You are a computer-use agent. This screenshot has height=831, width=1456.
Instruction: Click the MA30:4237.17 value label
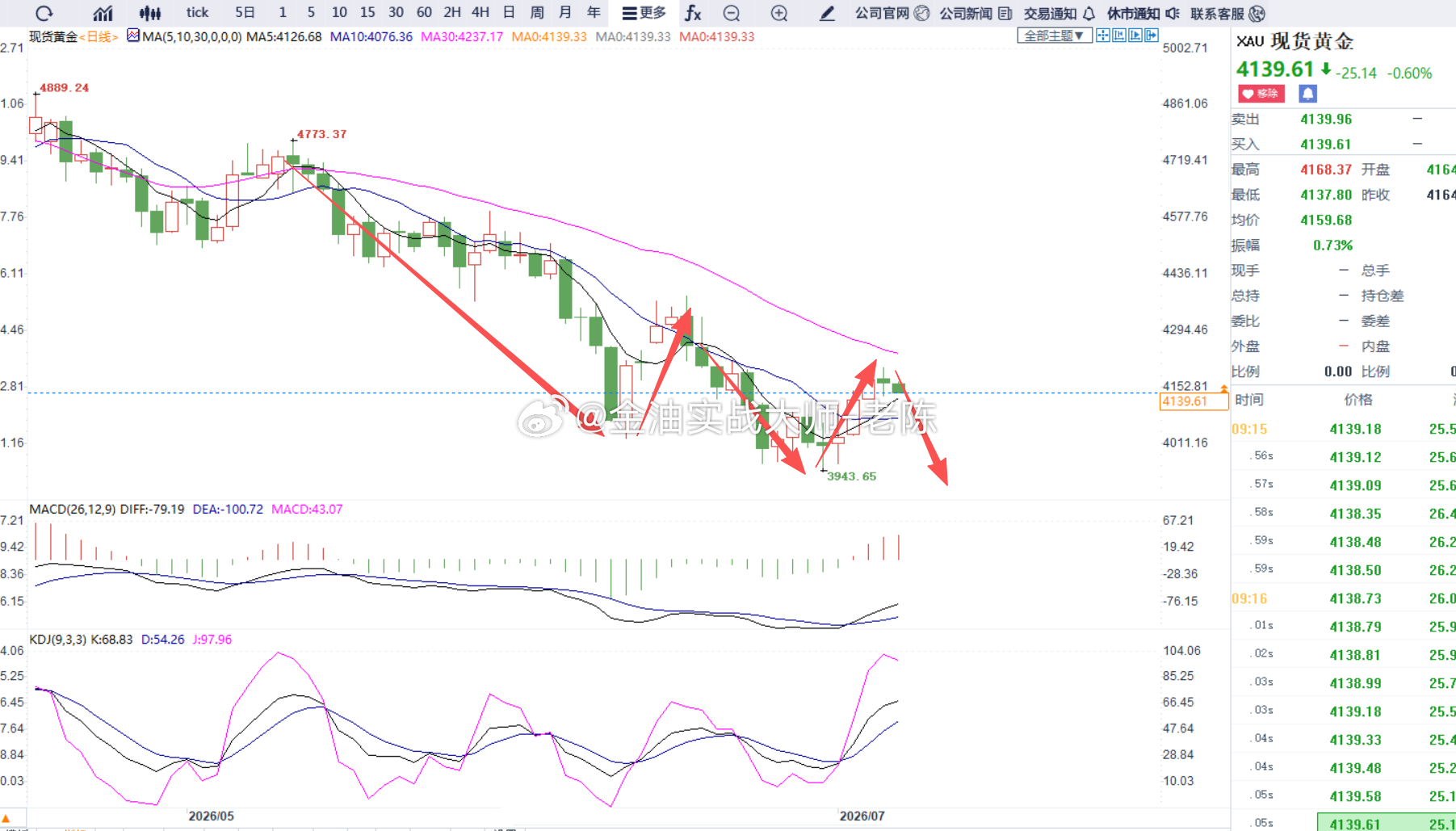pyautogui.click(x=462, y=37)
